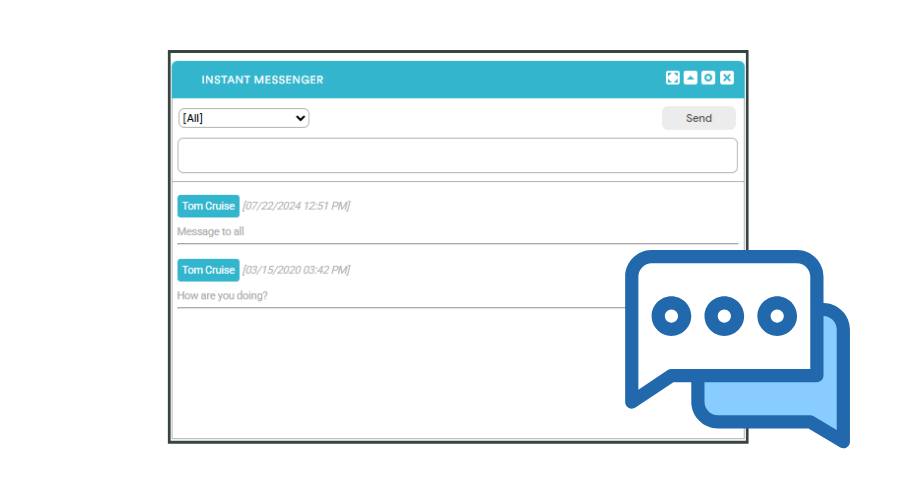Click timestamp 07/22/2024 12:51 PM
This screenshot has width=900, height=500.
pyautogui.click(x=296, y=206)
